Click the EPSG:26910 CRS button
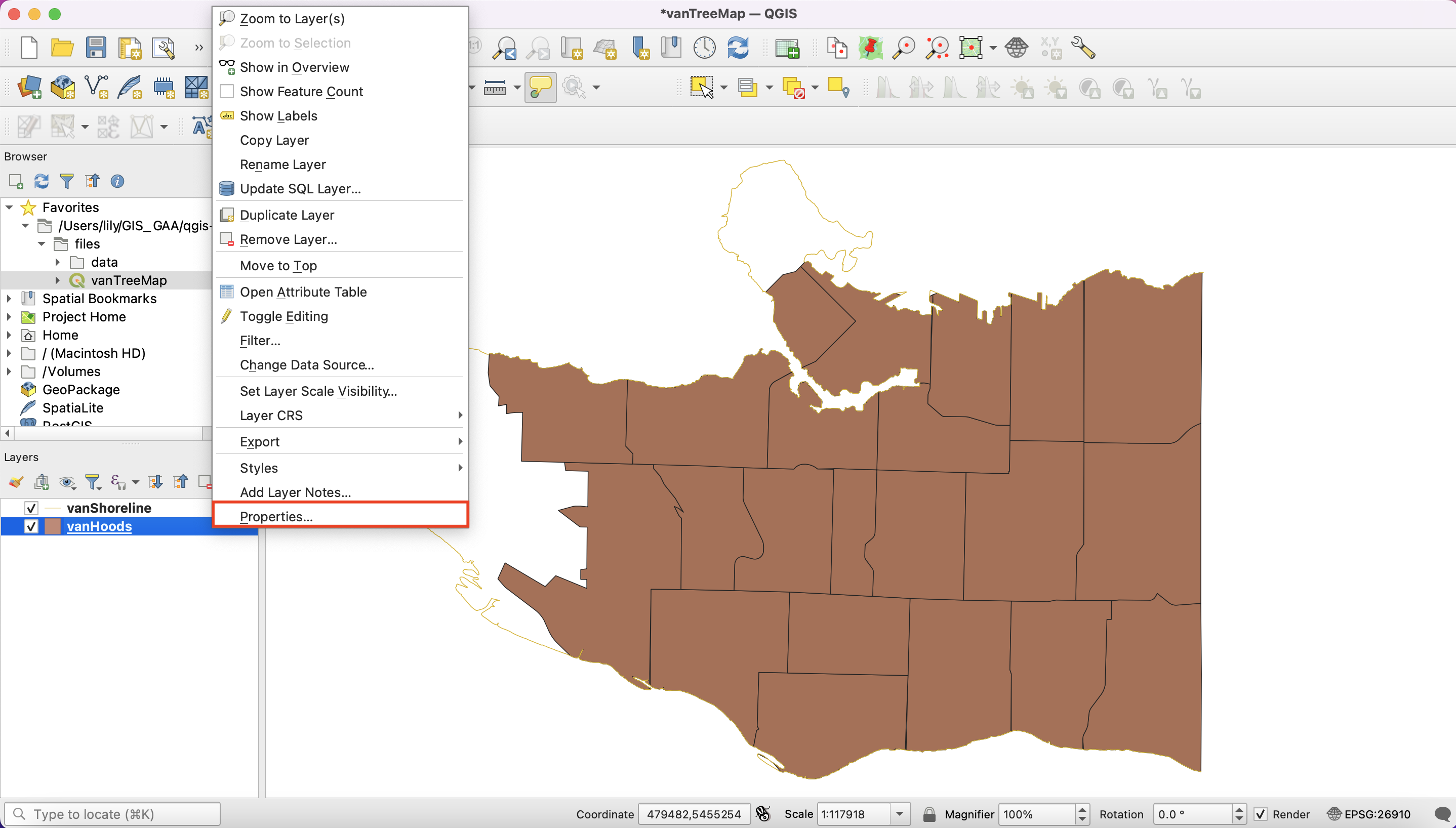1456x828 pixels. [x=1369, y=814]
